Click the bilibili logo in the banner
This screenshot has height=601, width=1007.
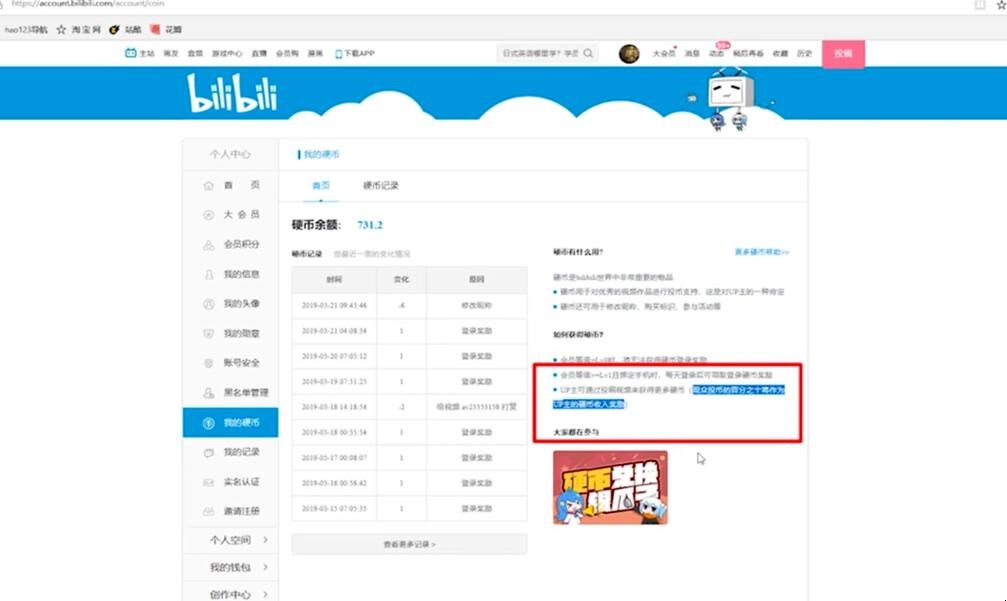coord(232,93)
